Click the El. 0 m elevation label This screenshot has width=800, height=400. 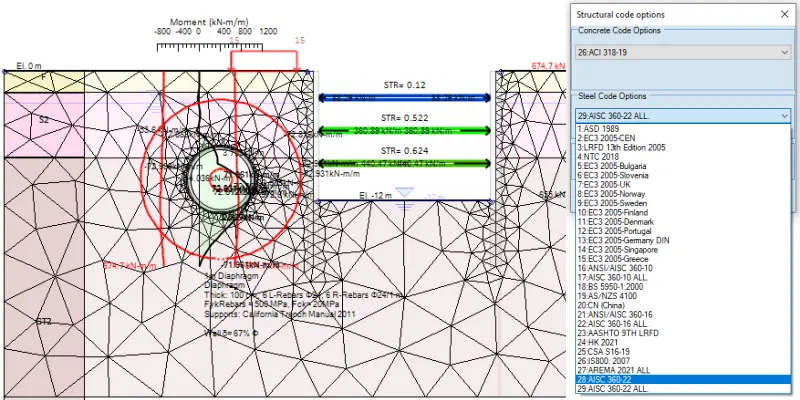[x=29, y=66]
